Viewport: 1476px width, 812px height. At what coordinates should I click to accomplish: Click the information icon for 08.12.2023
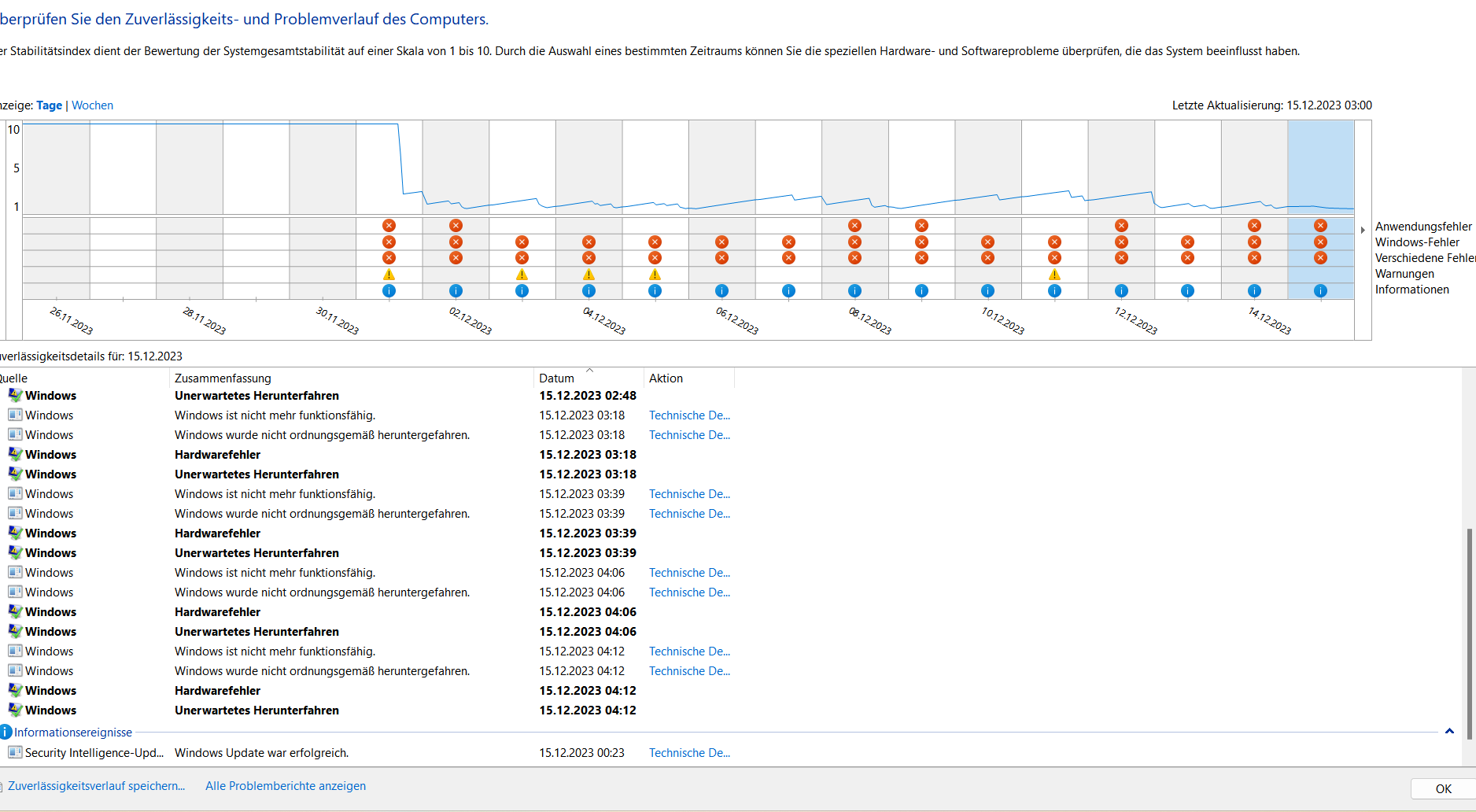pyautogui.click(x=854, y=290)
